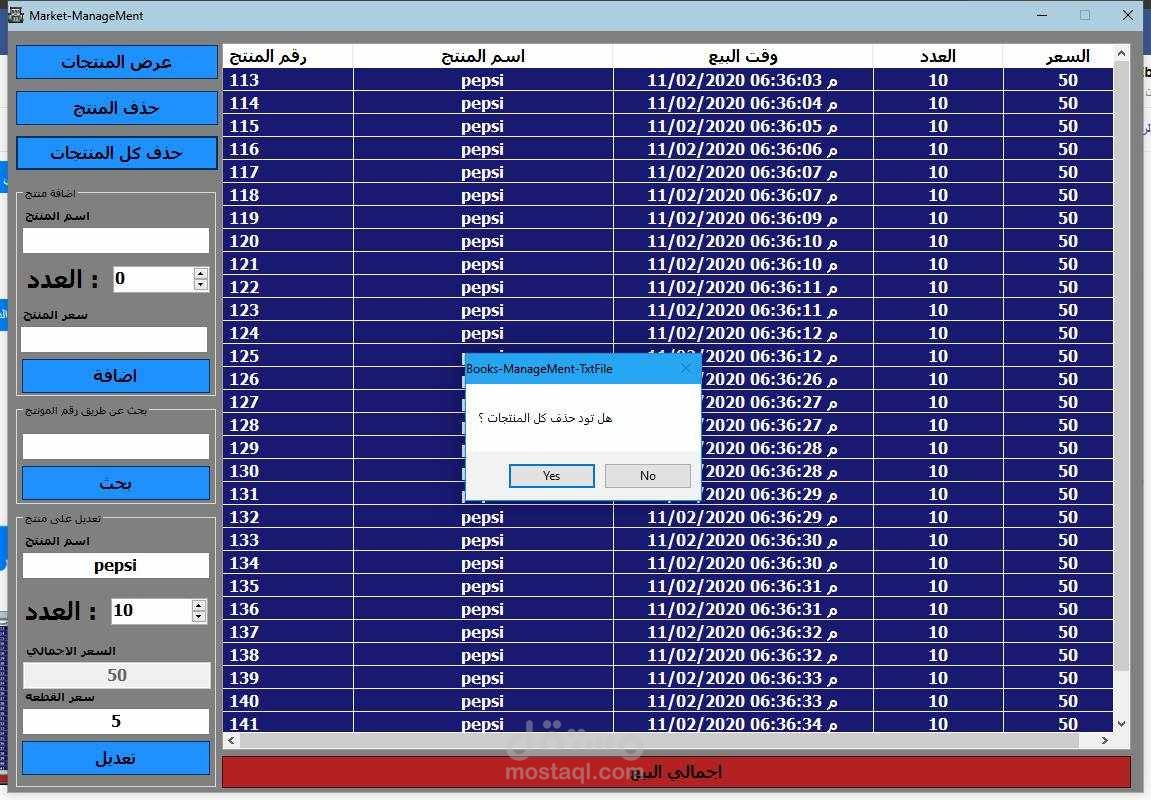Decrease the add-product quantity with the down arrow

click(201, 285)
